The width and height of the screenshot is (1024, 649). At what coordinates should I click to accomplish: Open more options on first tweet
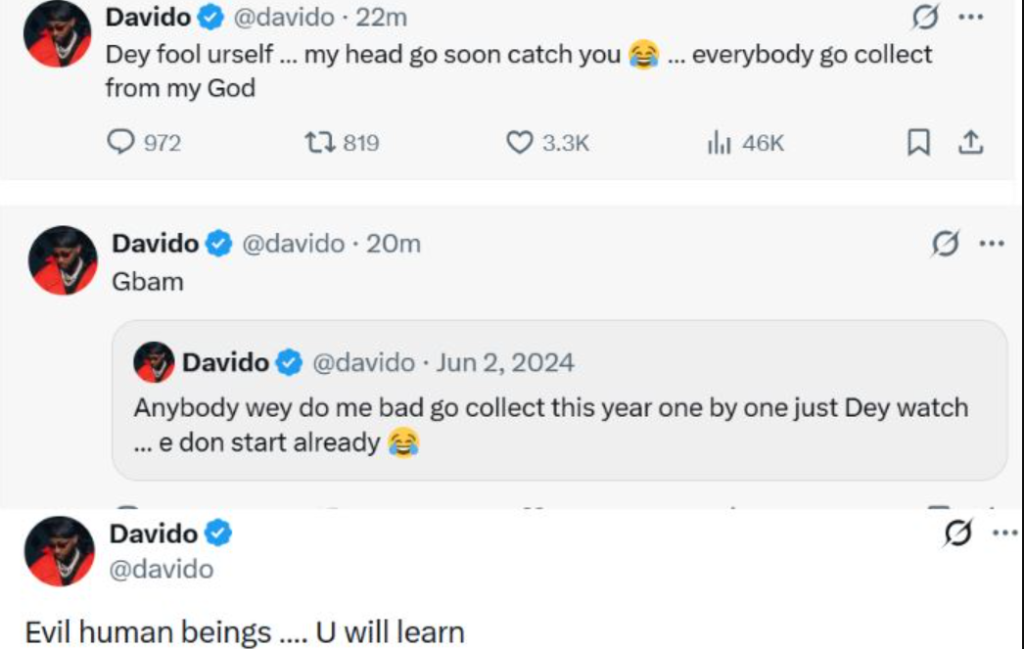click(970, 18)
